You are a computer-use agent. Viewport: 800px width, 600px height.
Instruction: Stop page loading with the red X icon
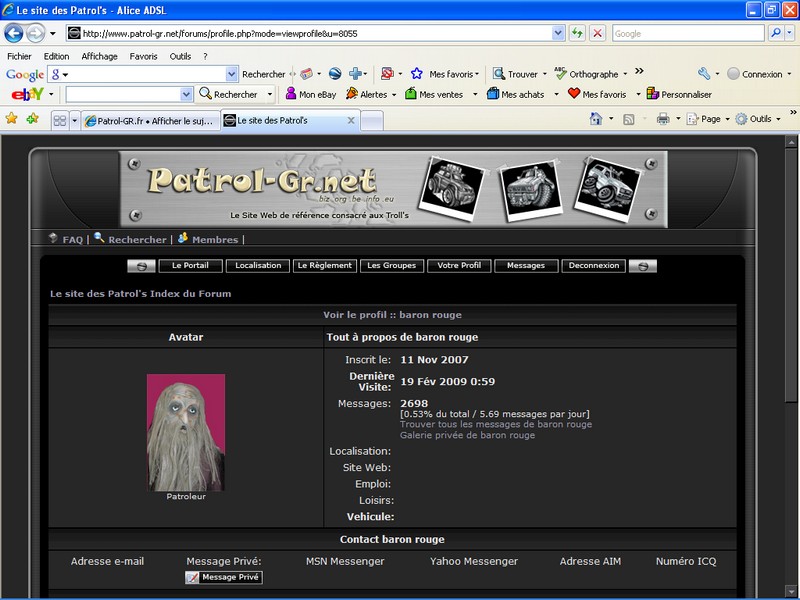click(x=597, y=34)
